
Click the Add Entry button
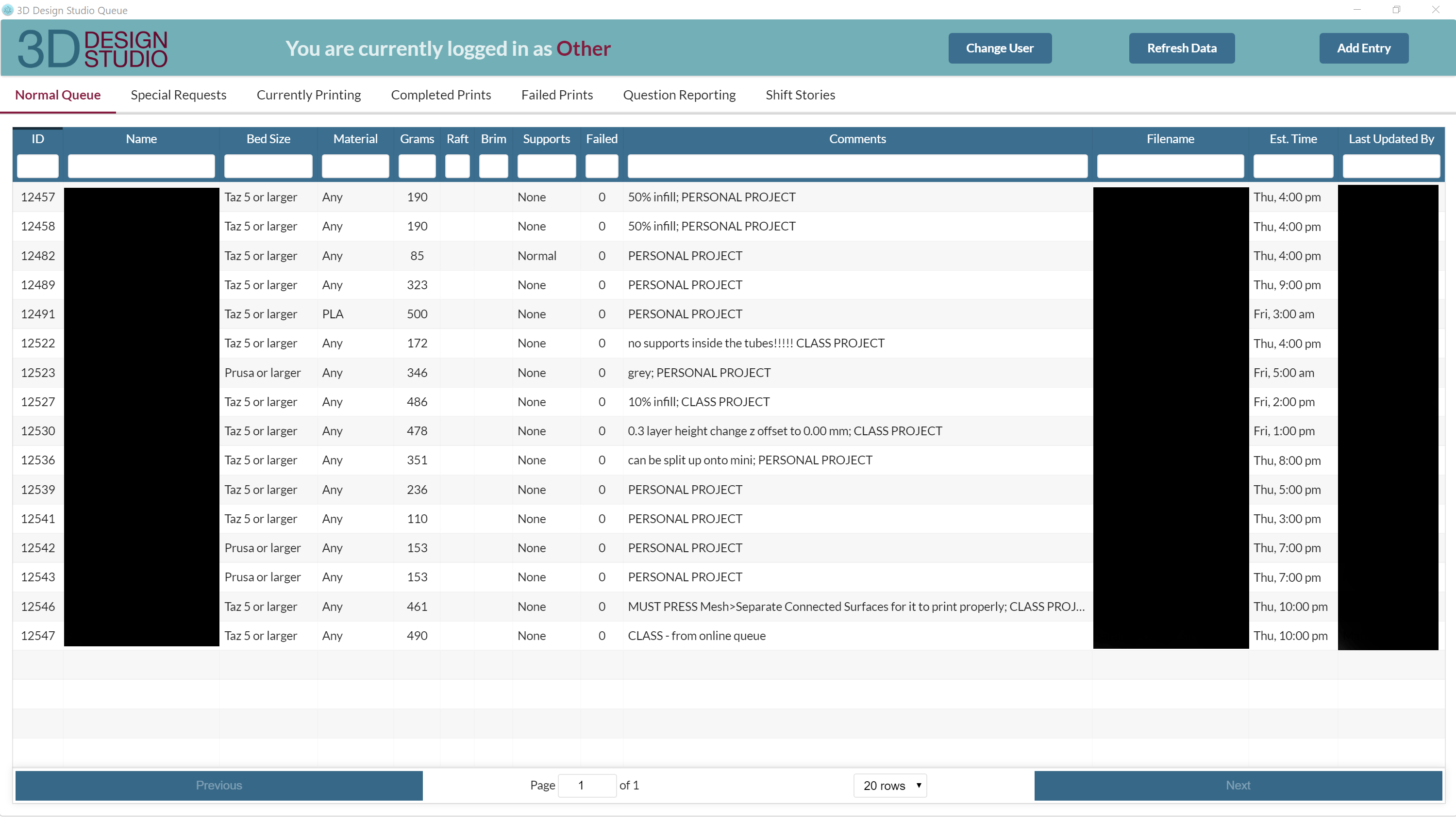coord(1364,48)
